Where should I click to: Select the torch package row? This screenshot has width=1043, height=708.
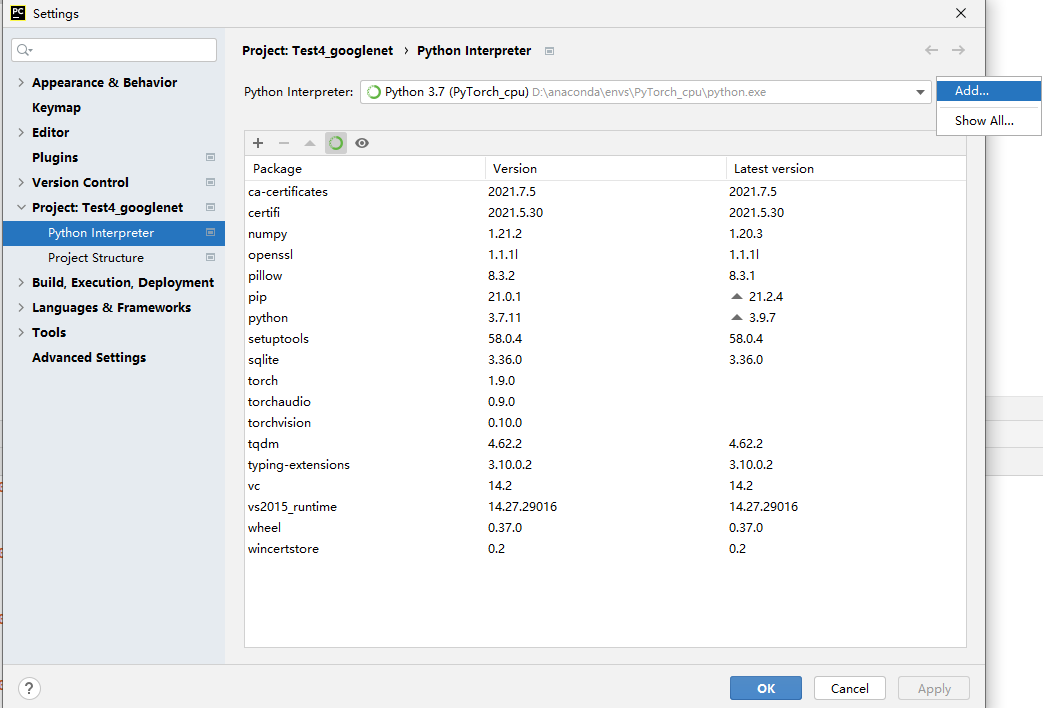coord(605,381)
